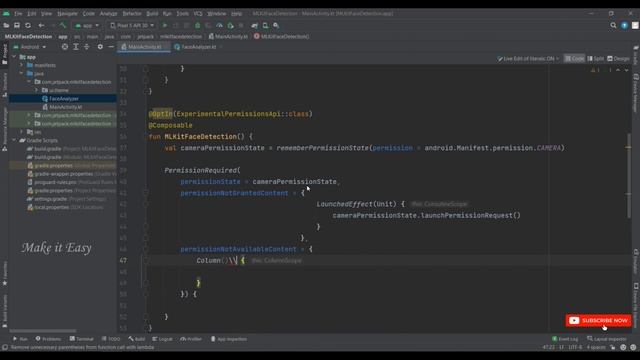Select FaceAnalyzer file in project tree
This screenshot has width=640, height=360.
[x=63, y=99]
